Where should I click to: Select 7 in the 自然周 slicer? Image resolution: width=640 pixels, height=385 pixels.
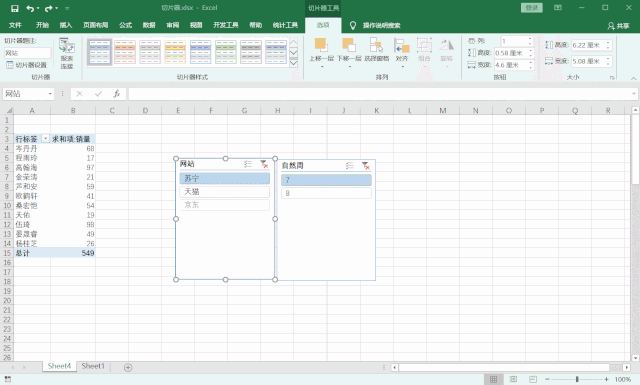[327, 180]
